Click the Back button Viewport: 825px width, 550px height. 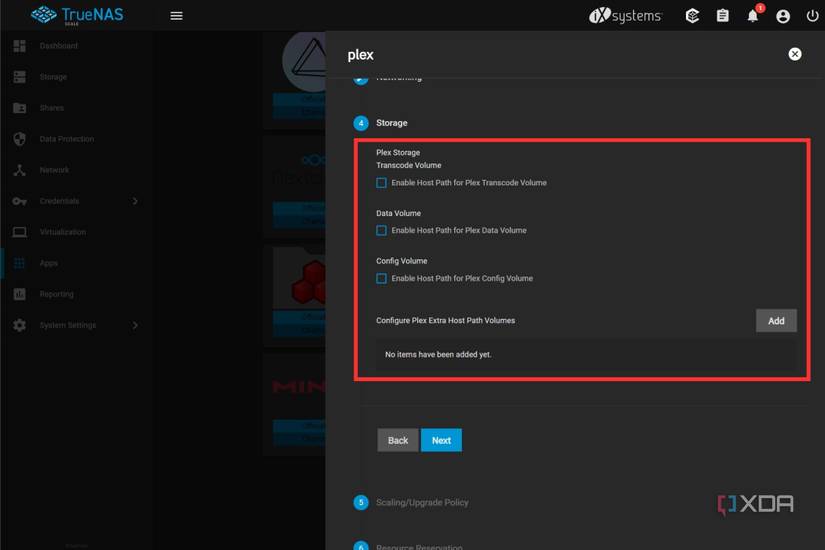(x=397, y=440)
